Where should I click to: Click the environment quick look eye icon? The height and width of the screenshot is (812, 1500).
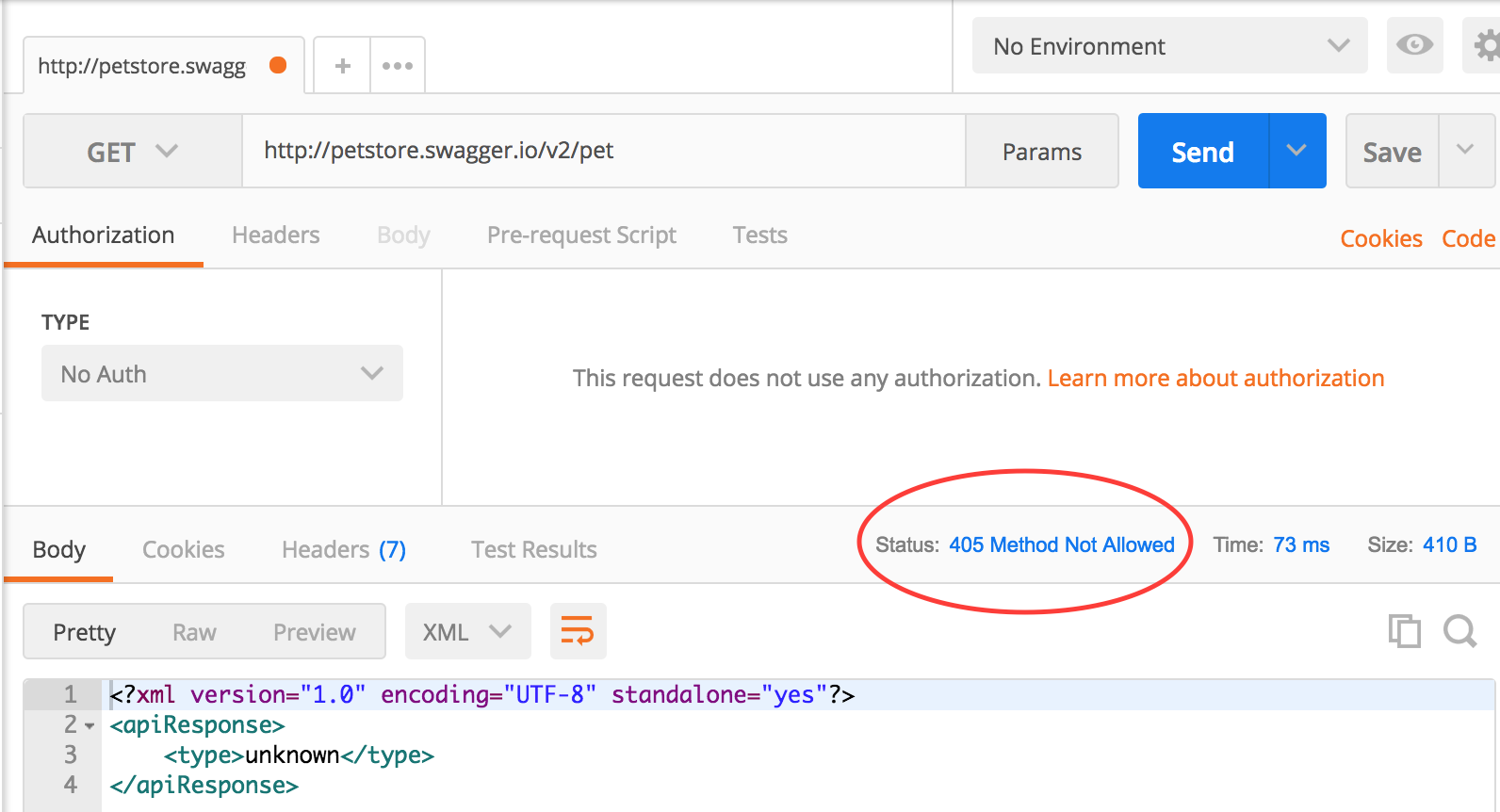[x=1414, y=45]
